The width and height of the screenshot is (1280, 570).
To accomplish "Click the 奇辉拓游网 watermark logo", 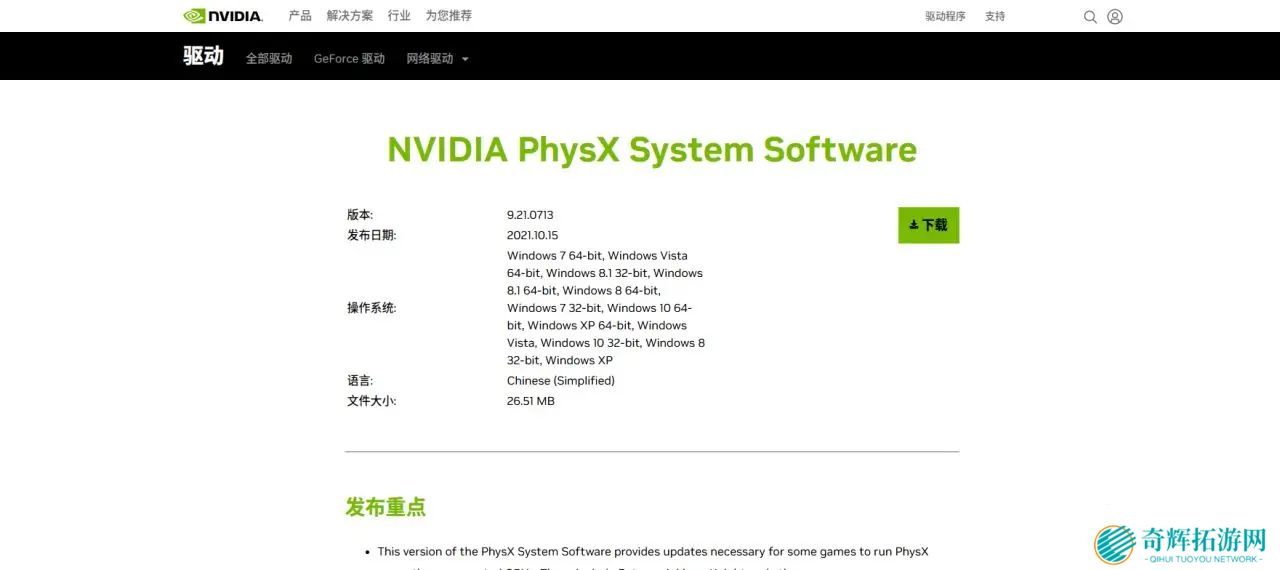I will [1181, 545].
